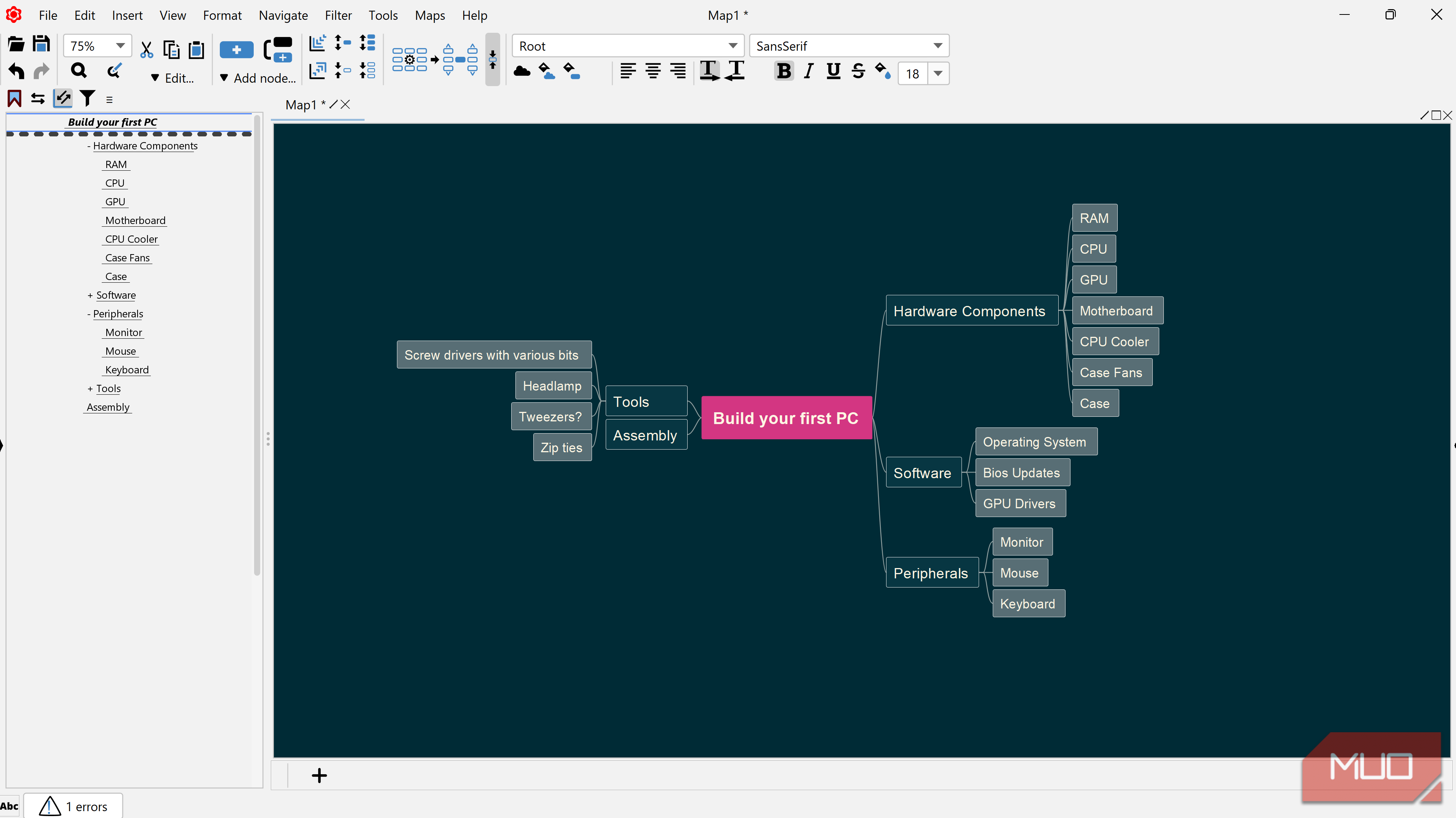Right-align the node text
Viewport: 1456px width, 818px height.
click(x=678, y=70)
